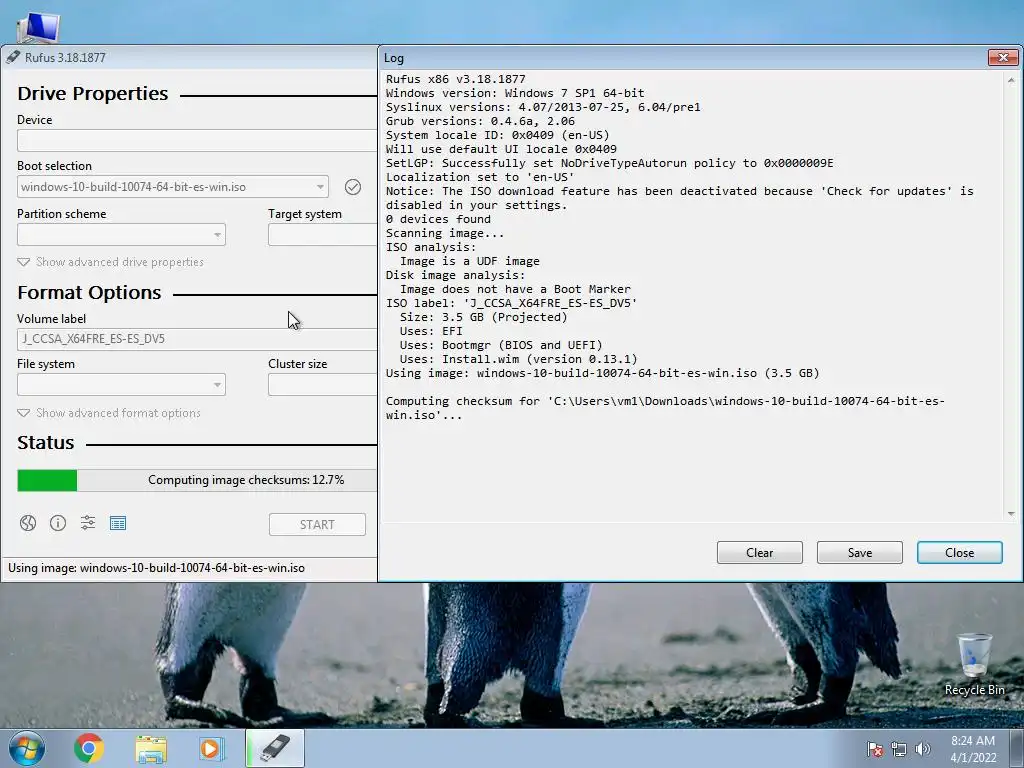Open the Target system dropdown
Screen dimensions: 1024x768
point(323,234)
